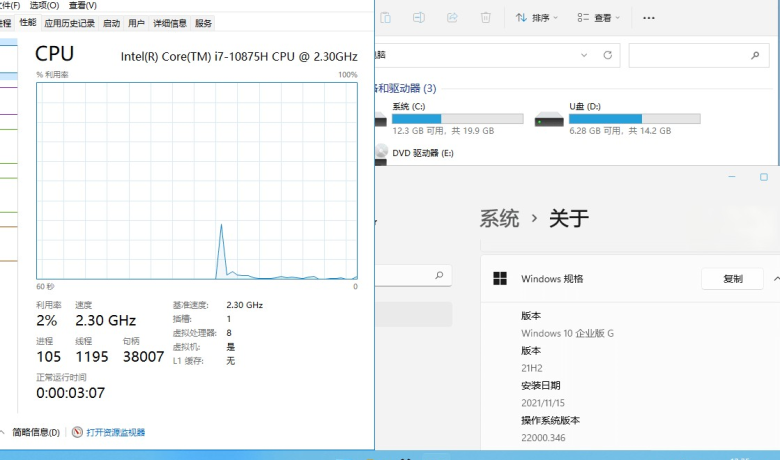
Task: Switch to the 用户 tab
Action: (x=136, y=23)
